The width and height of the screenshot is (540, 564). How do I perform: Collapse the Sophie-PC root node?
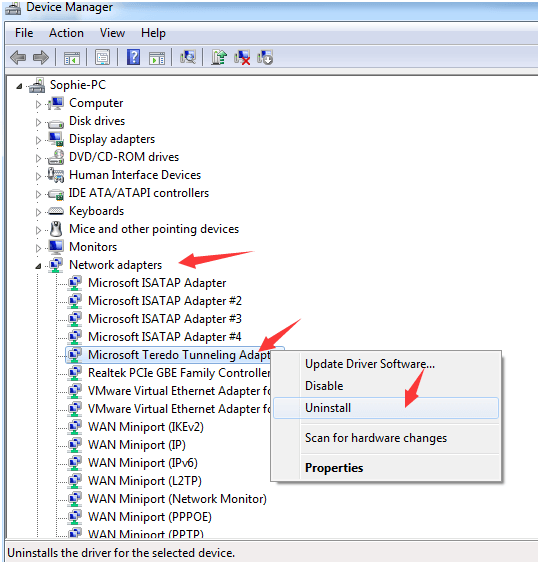pos(19,86)
